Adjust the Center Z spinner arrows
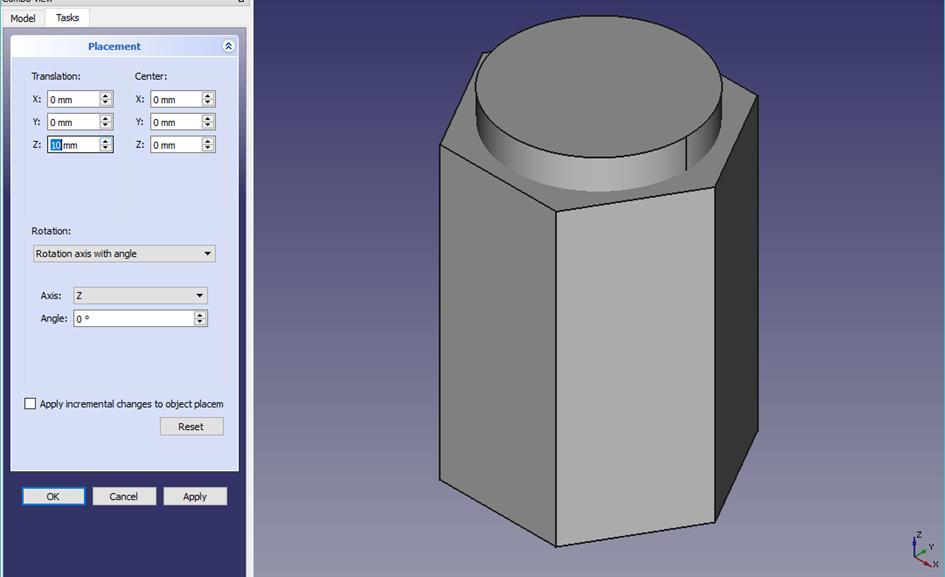945x577 pixels. (209, 145)
